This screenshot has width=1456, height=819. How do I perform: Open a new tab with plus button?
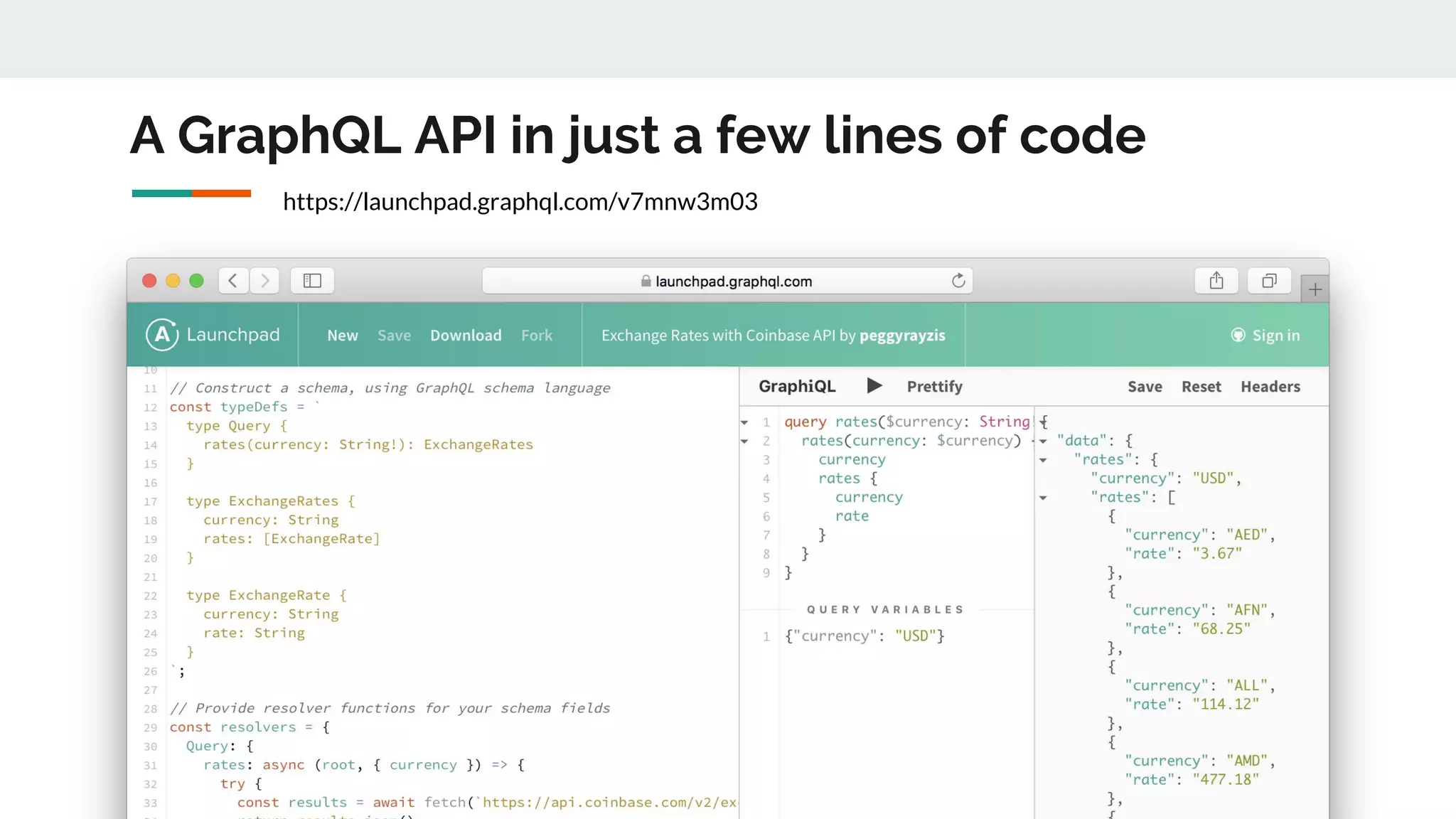pos(1315,289)
